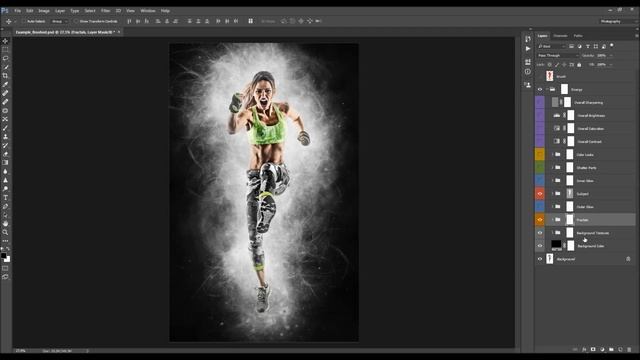Open the Layer menu

[x=60, y=11]
